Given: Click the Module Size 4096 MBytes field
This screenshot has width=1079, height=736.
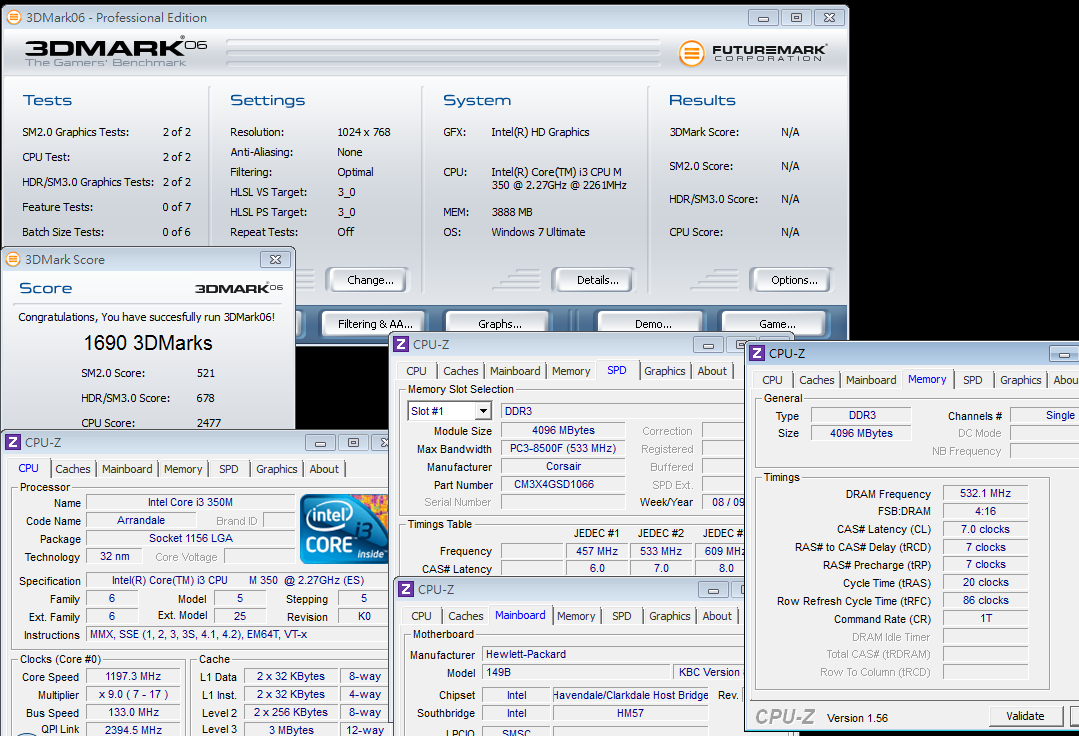Looking at the screenshot, I should 563,431.
